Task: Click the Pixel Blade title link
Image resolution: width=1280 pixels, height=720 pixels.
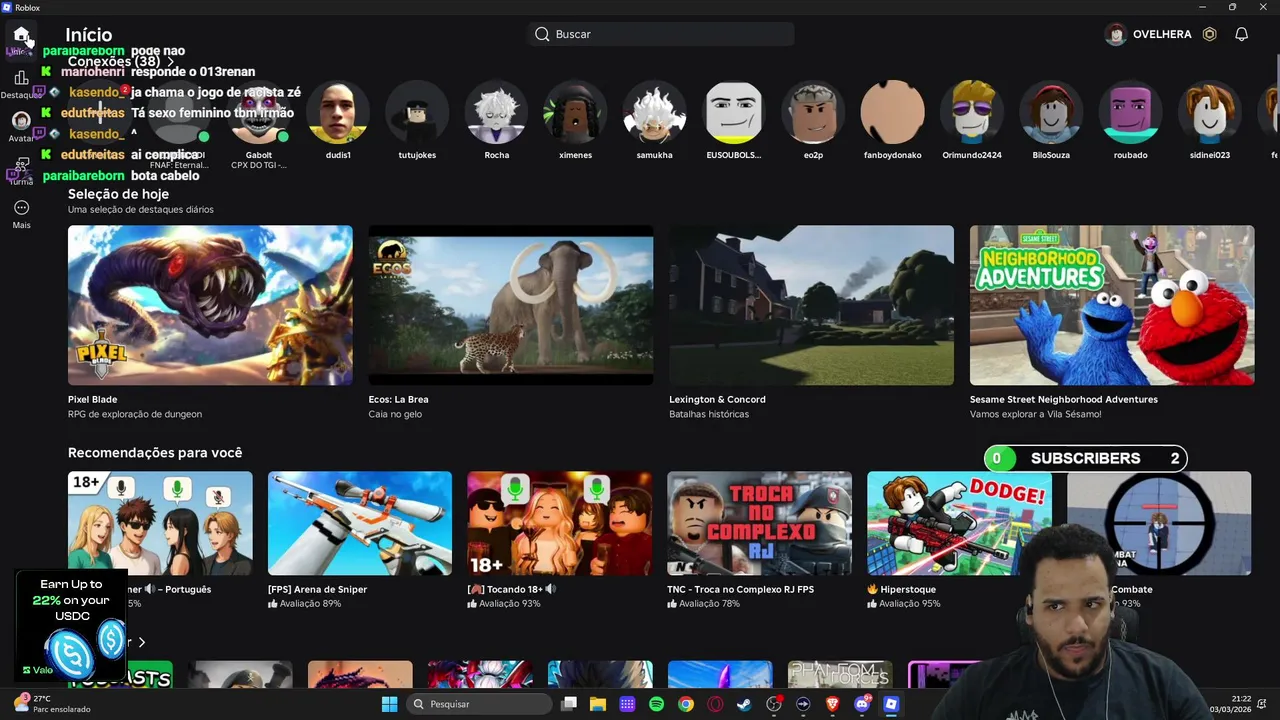Action: 92,399
